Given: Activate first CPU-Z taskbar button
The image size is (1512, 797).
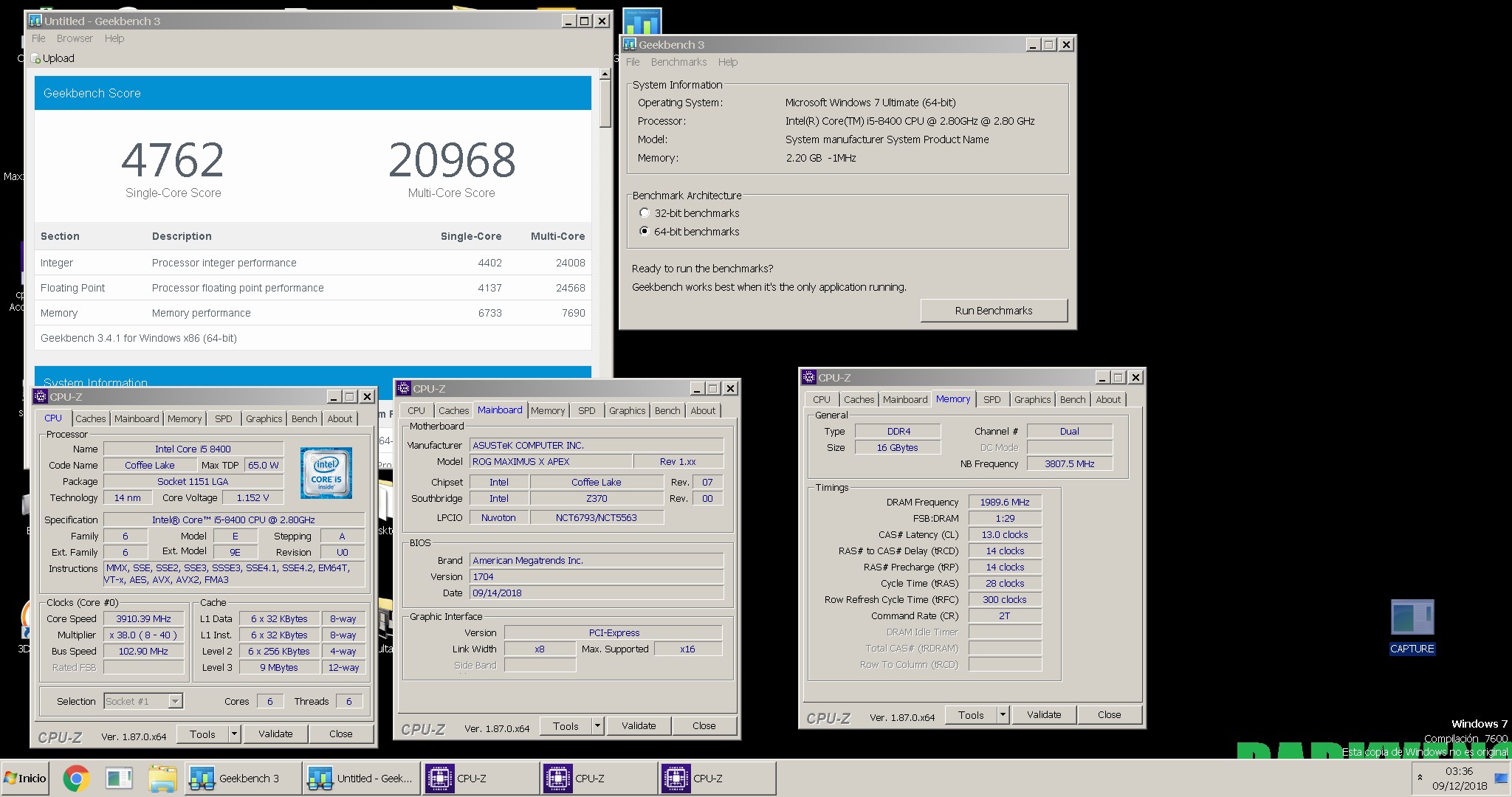Looking at the screenshot, I should pyautogui.click(x=481, y=779).
